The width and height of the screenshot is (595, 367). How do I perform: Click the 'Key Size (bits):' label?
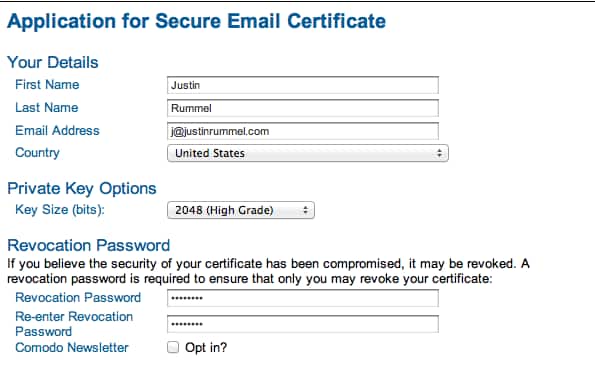point(60,209)
